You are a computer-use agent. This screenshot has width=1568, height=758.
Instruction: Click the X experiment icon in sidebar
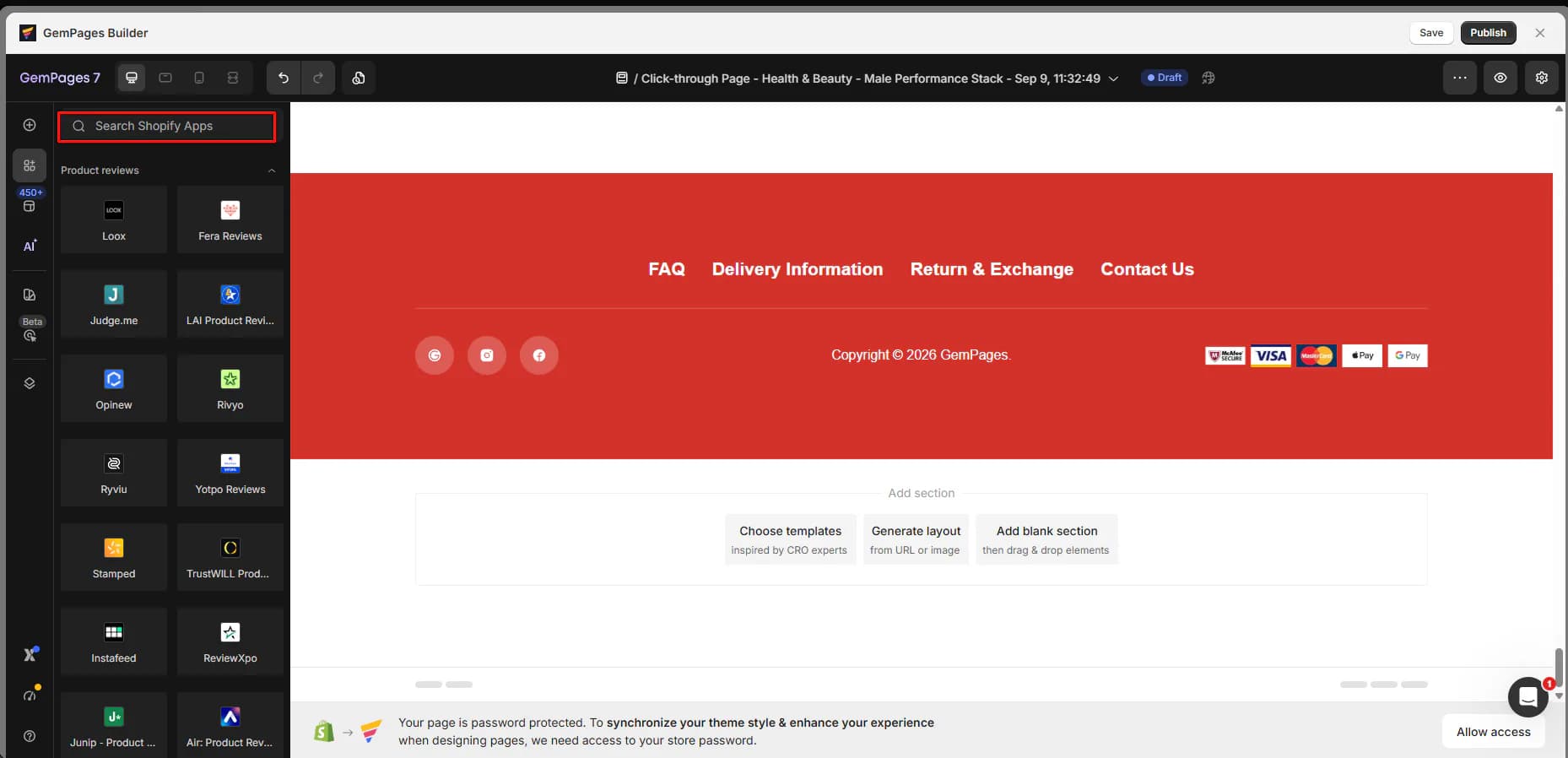[30, 654]
